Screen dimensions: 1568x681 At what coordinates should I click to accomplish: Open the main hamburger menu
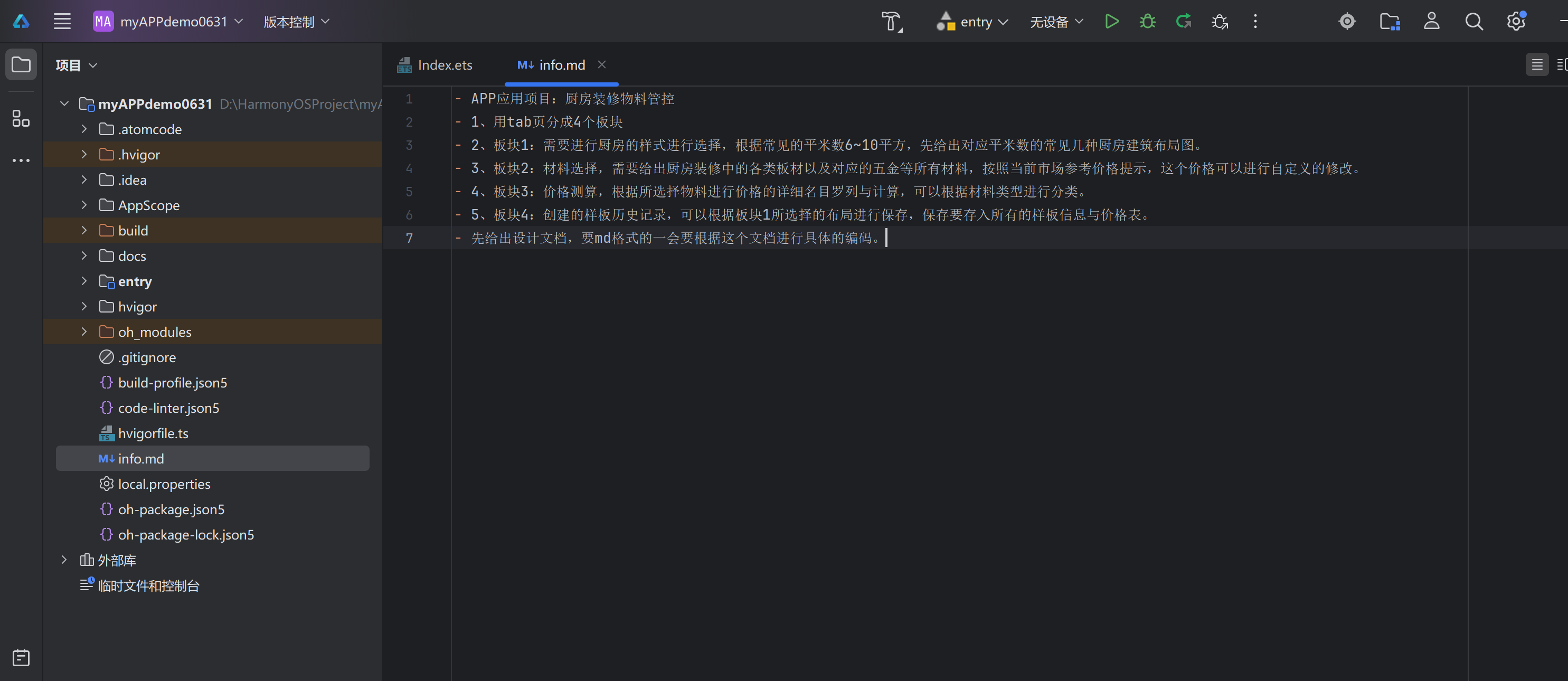[62, 22]
